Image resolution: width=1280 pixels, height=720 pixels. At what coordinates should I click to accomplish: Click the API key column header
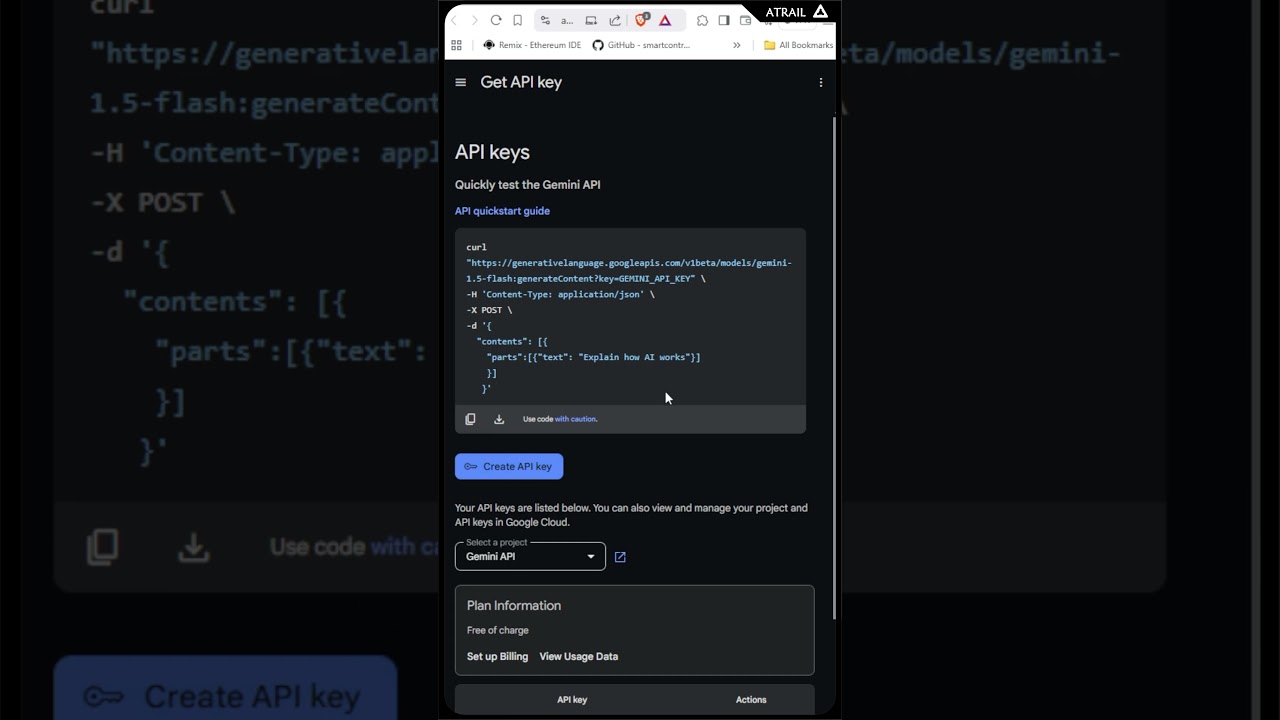click(572, 700)
